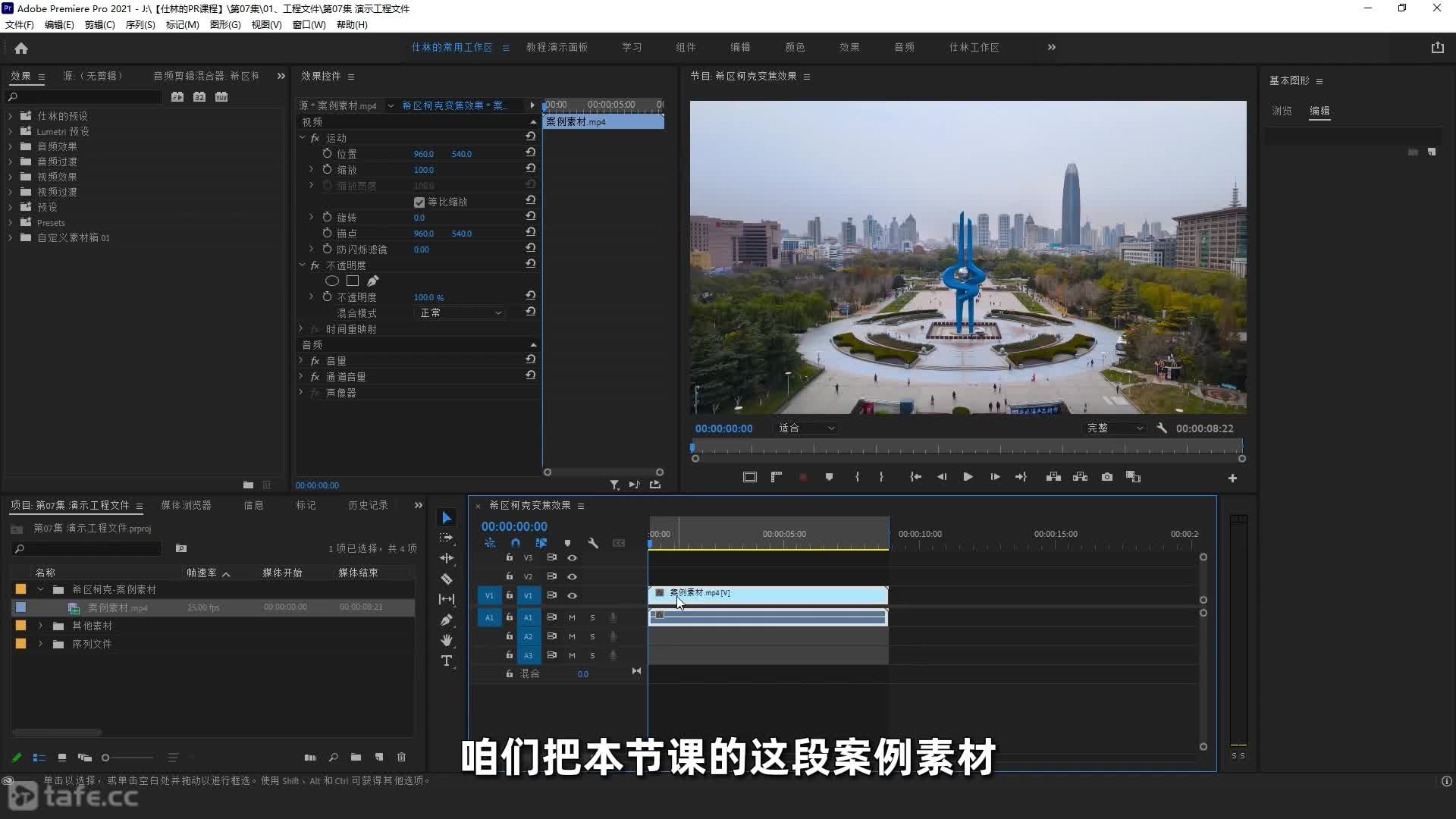The image size is (1456, 819).
Task: Toggle V3 track output eye
Action: (x=573, y=557)
